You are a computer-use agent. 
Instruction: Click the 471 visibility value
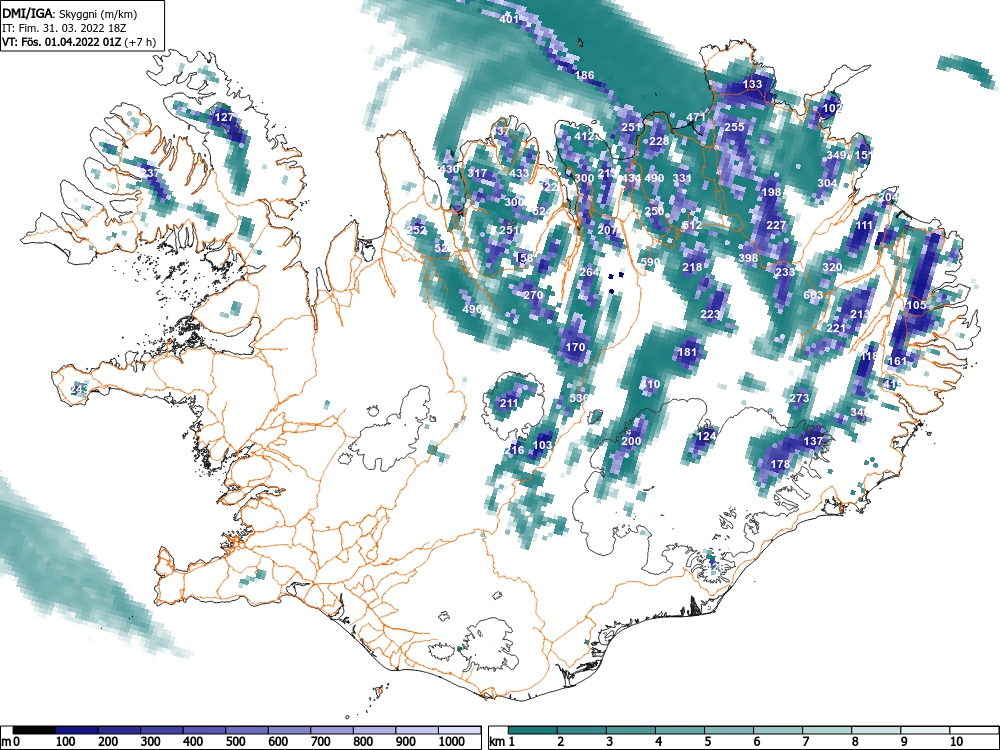696,117
